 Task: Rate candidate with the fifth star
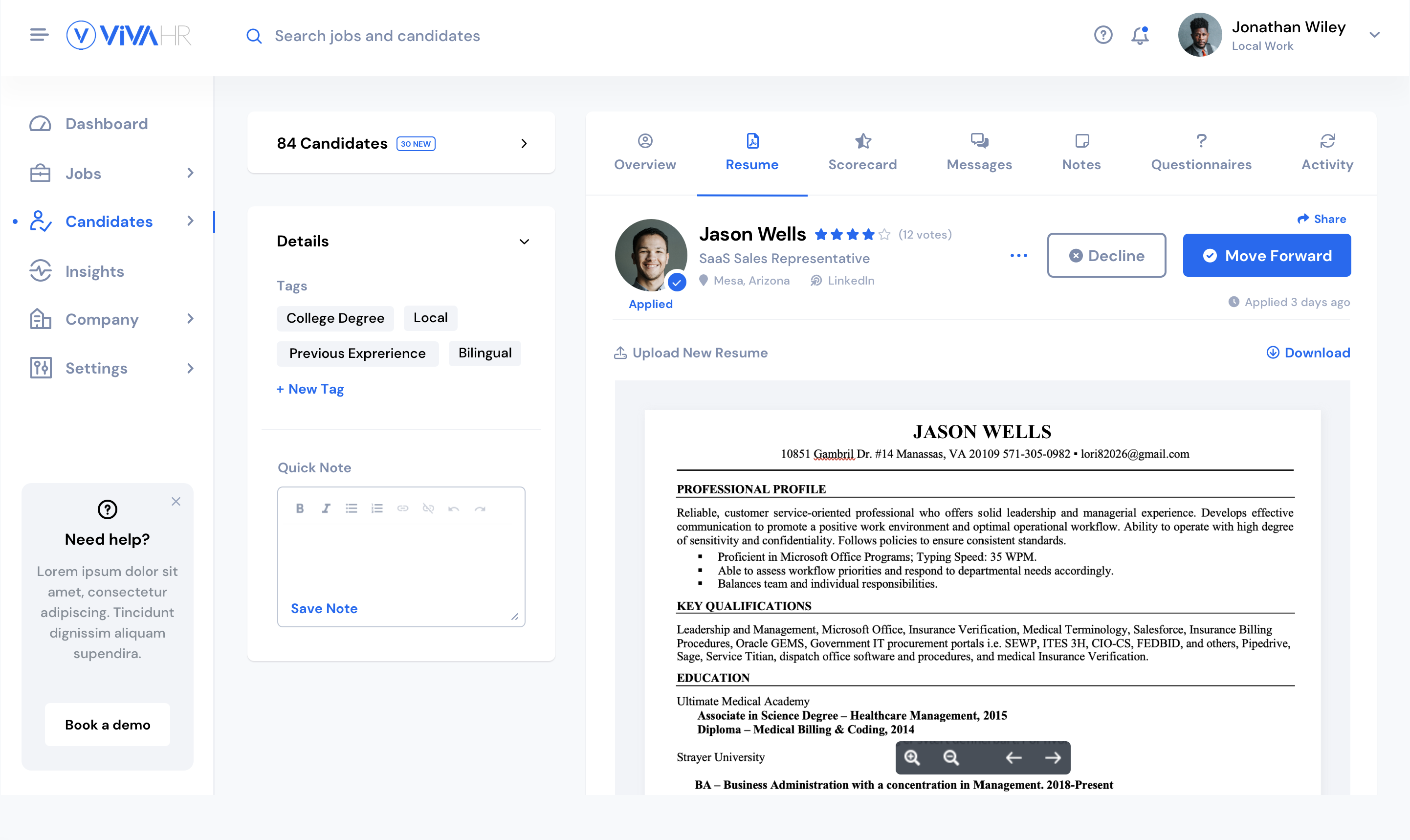884,234
